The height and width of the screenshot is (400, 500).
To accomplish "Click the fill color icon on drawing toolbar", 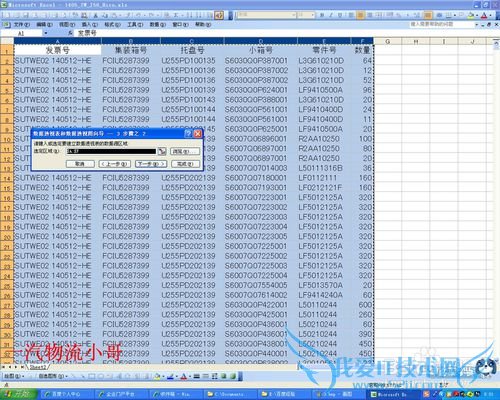I will point(157,376).
